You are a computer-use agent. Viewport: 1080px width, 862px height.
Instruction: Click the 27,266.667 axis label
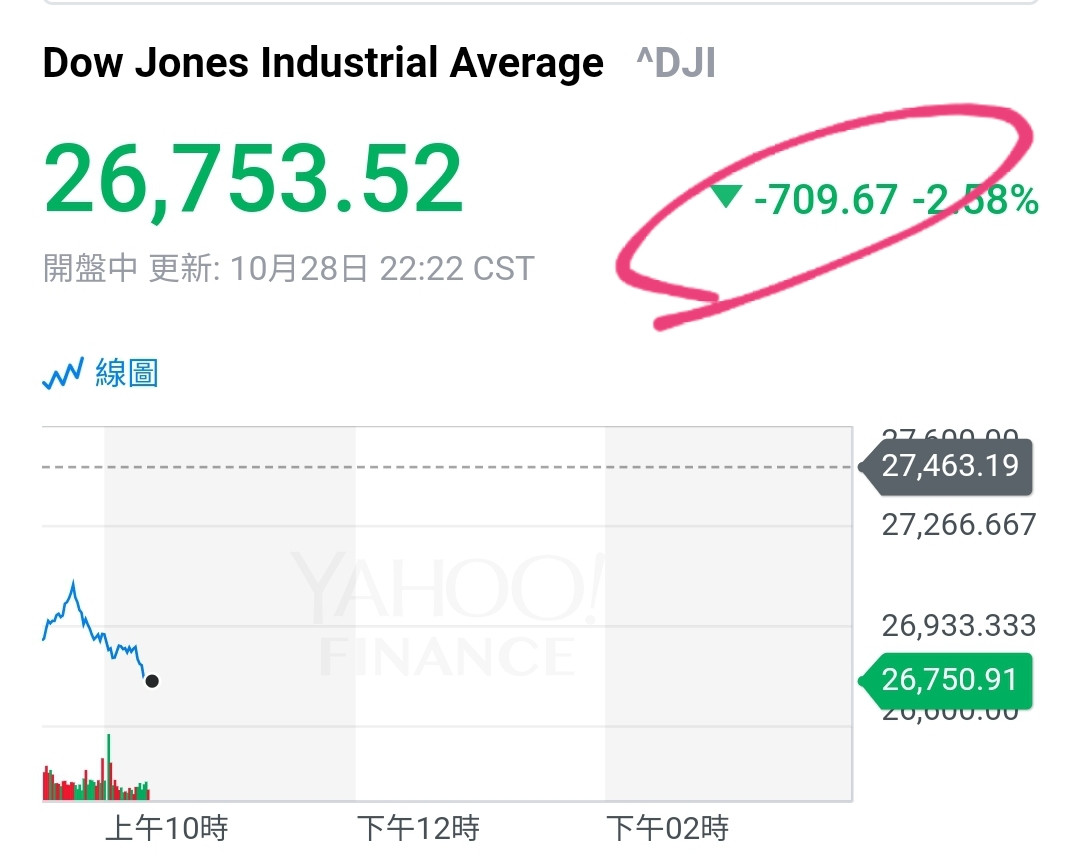tap(958, 525)
